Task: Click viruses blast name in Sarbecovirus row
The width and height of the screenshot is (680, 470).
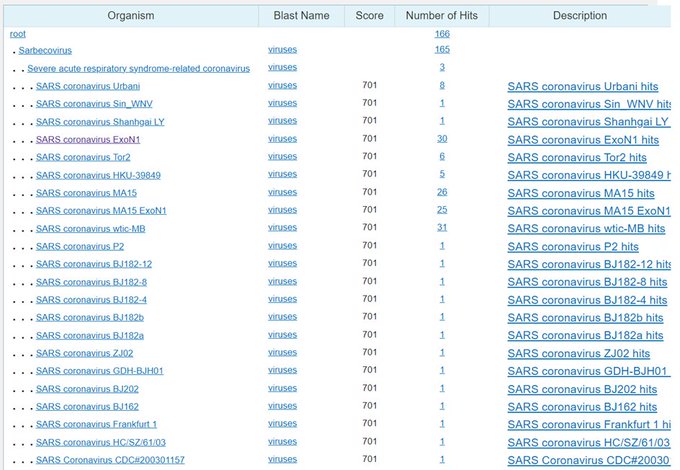Action: [283, 50]
